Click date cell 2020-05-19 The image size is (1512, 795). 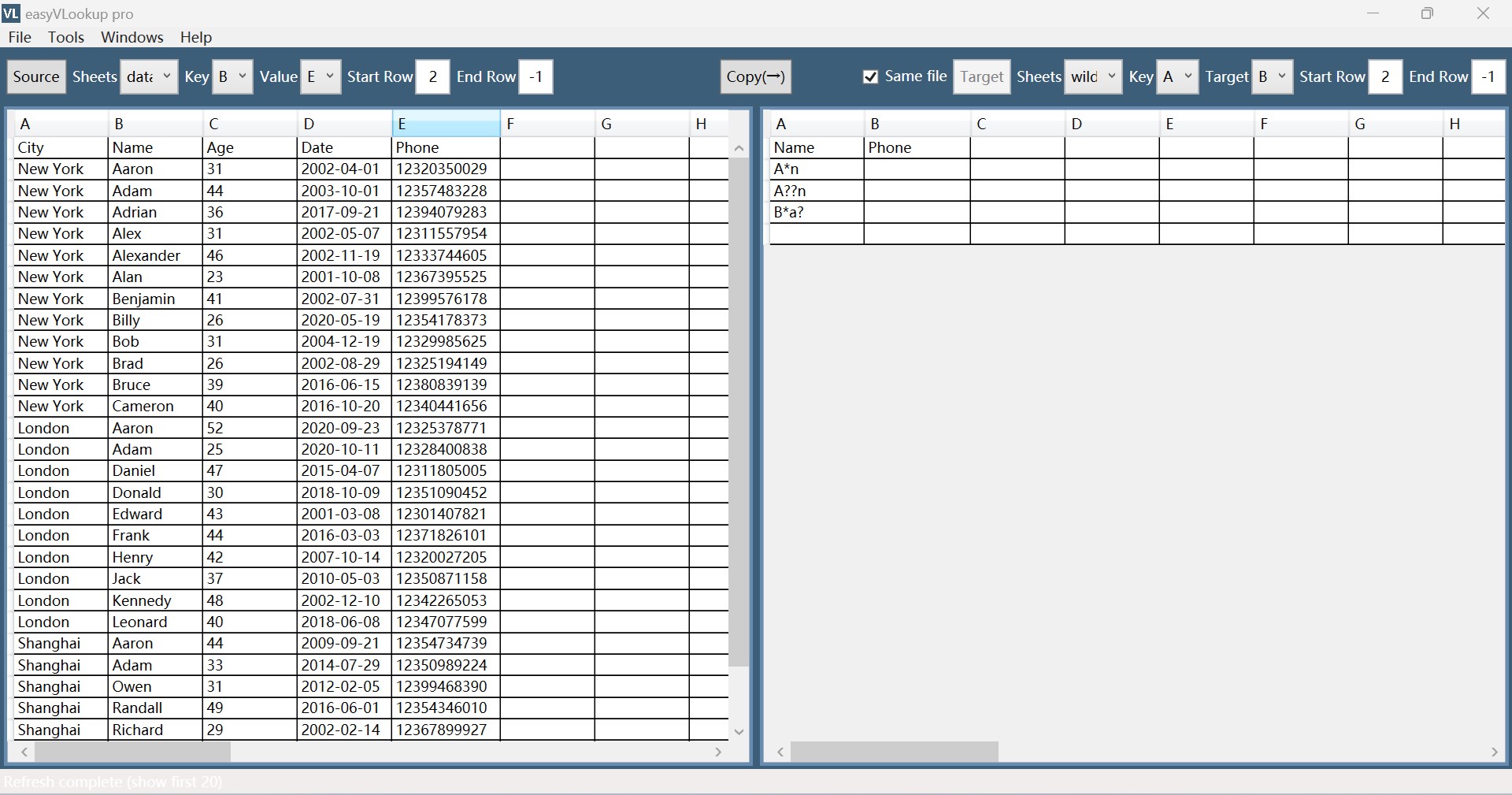[x=344, y=320]
